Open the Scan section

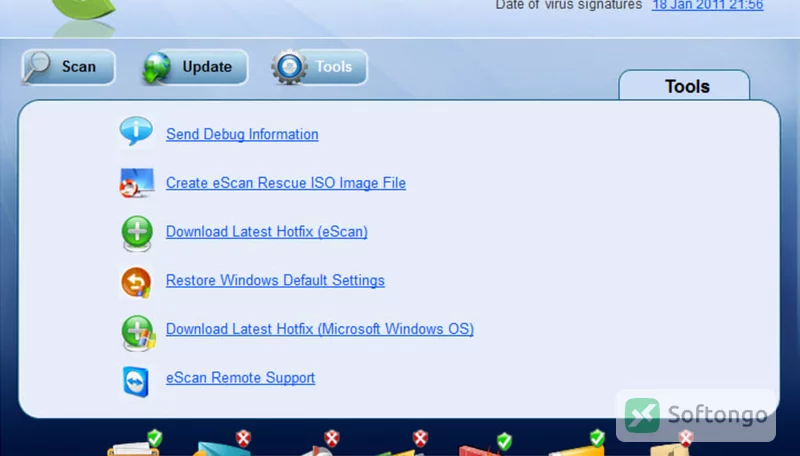pyautogui.click(x=68, y=67)
